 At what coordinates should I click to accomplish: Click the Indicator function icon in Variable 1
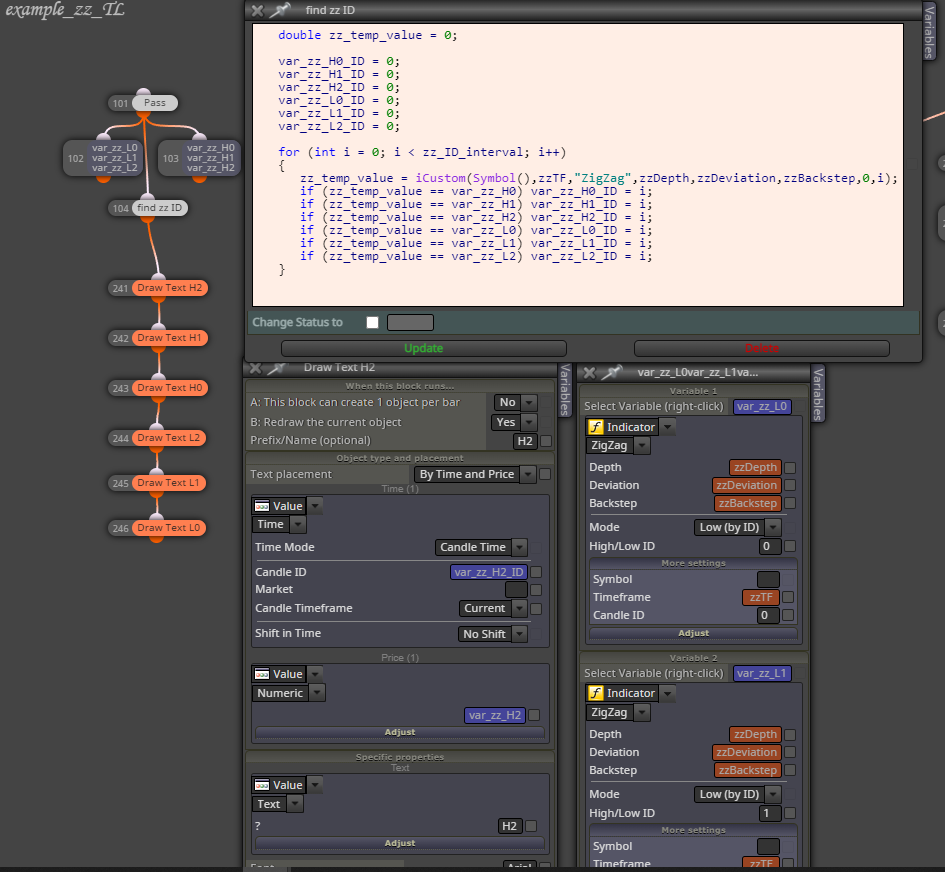click(x=595, y=427)
